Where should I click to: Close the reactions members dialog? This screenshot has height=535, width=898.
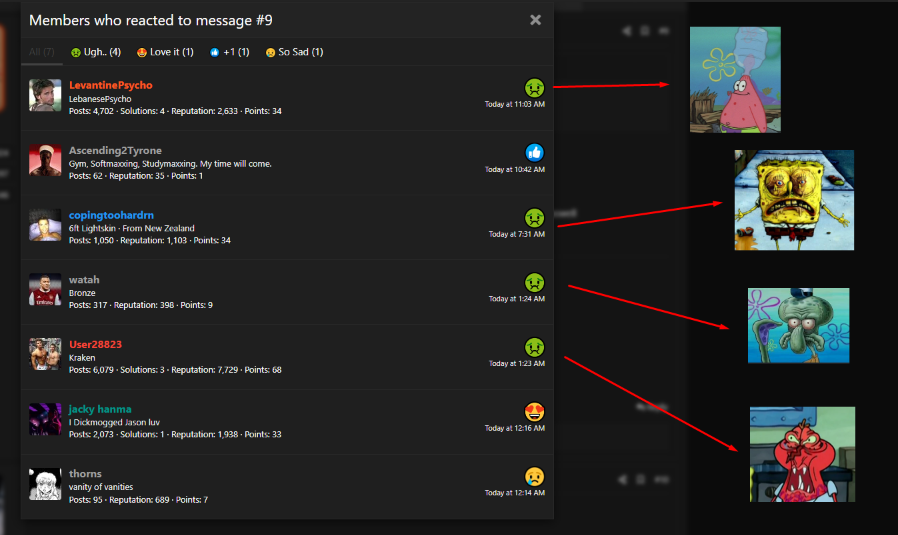pos(535,20)
